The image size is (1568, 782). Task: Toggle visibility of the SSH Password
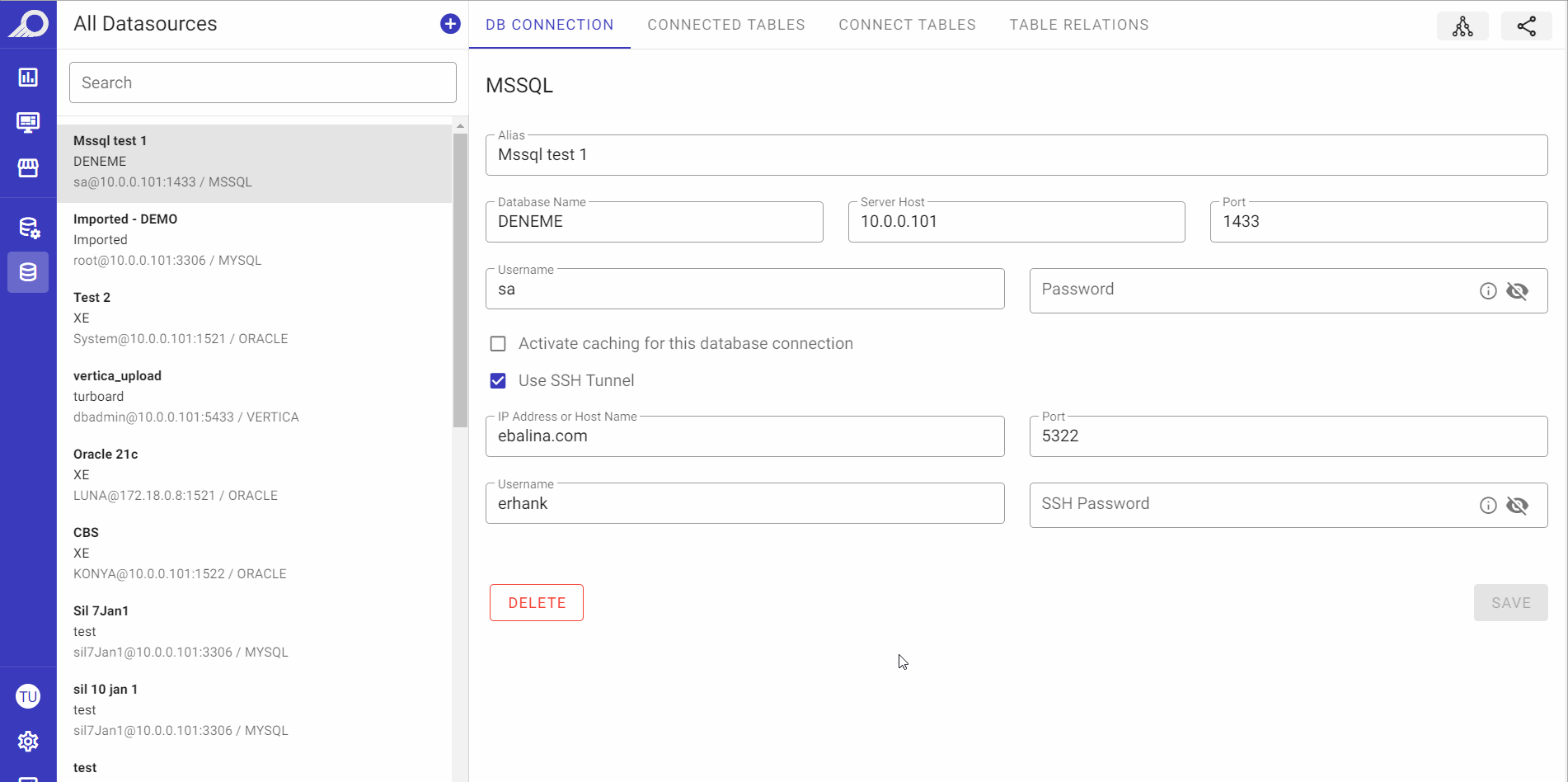[x=1517, y=506]
